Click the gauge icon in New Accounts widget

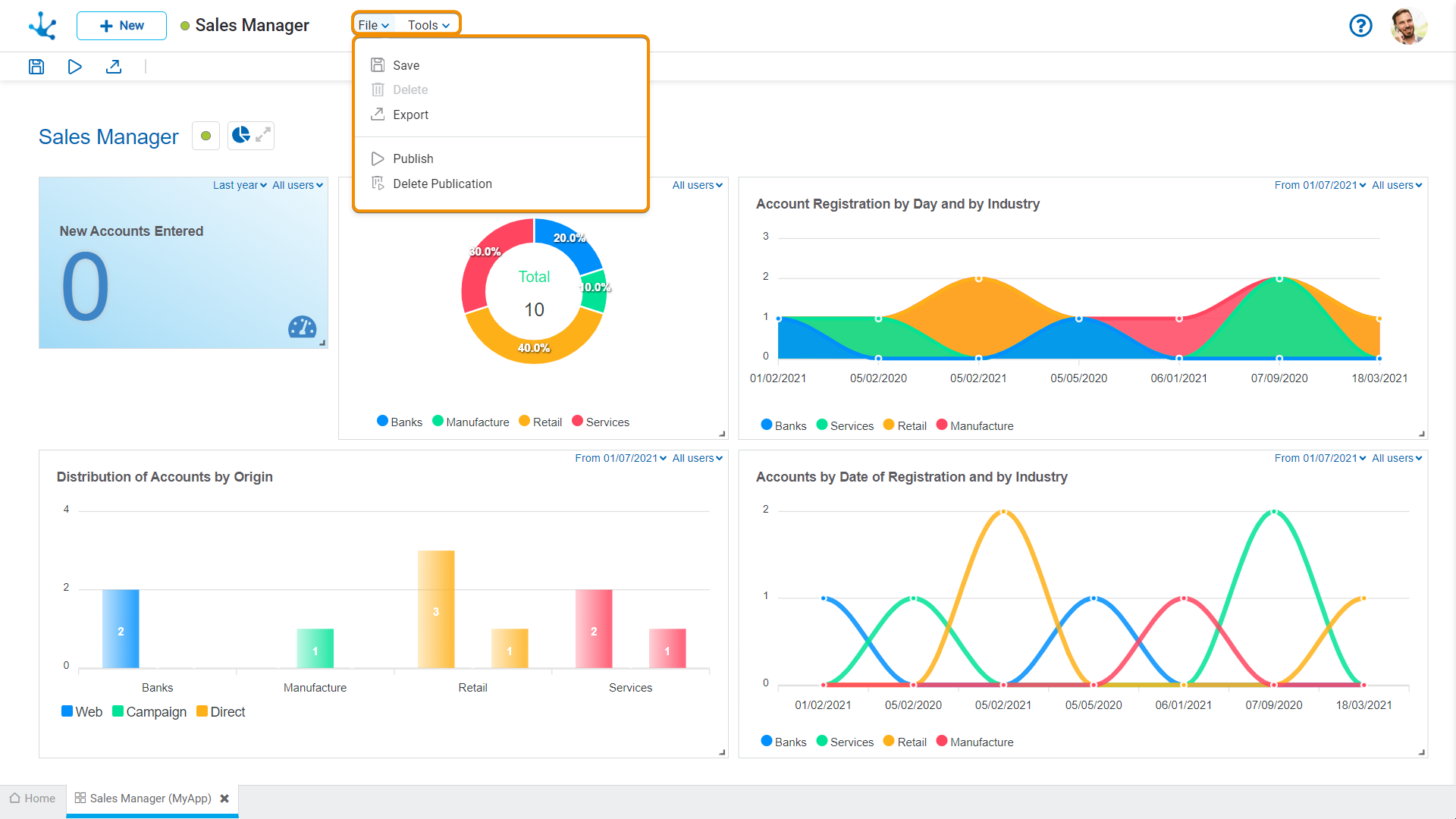[302, 327]
